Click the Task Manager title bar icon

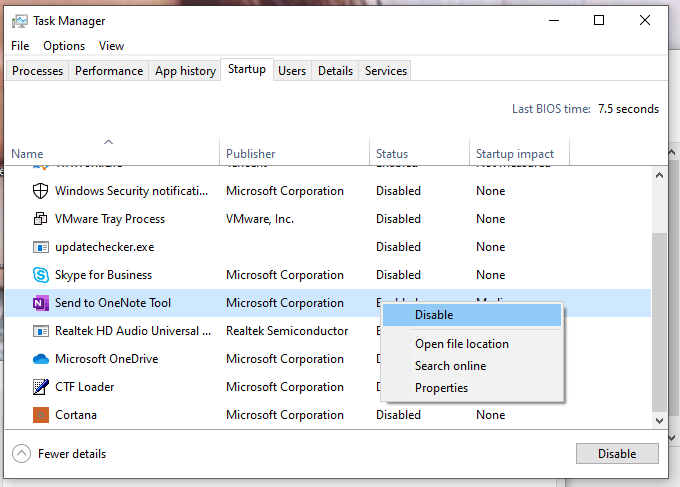pyautogui.click(x=19, y=21)
